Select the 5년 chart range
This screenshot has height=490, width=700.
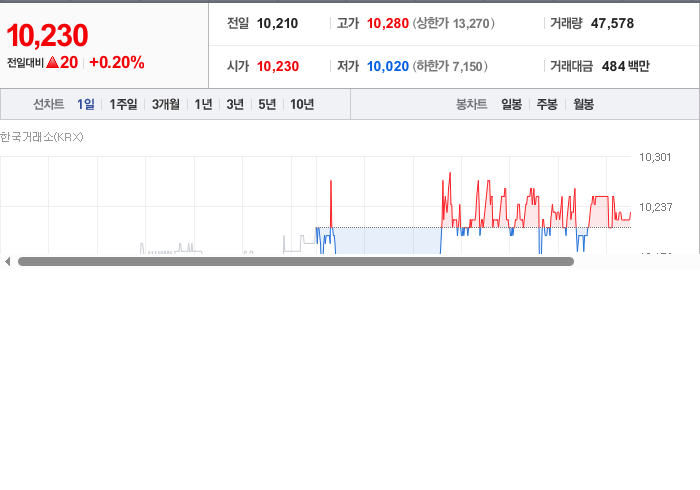coord(267,104)
